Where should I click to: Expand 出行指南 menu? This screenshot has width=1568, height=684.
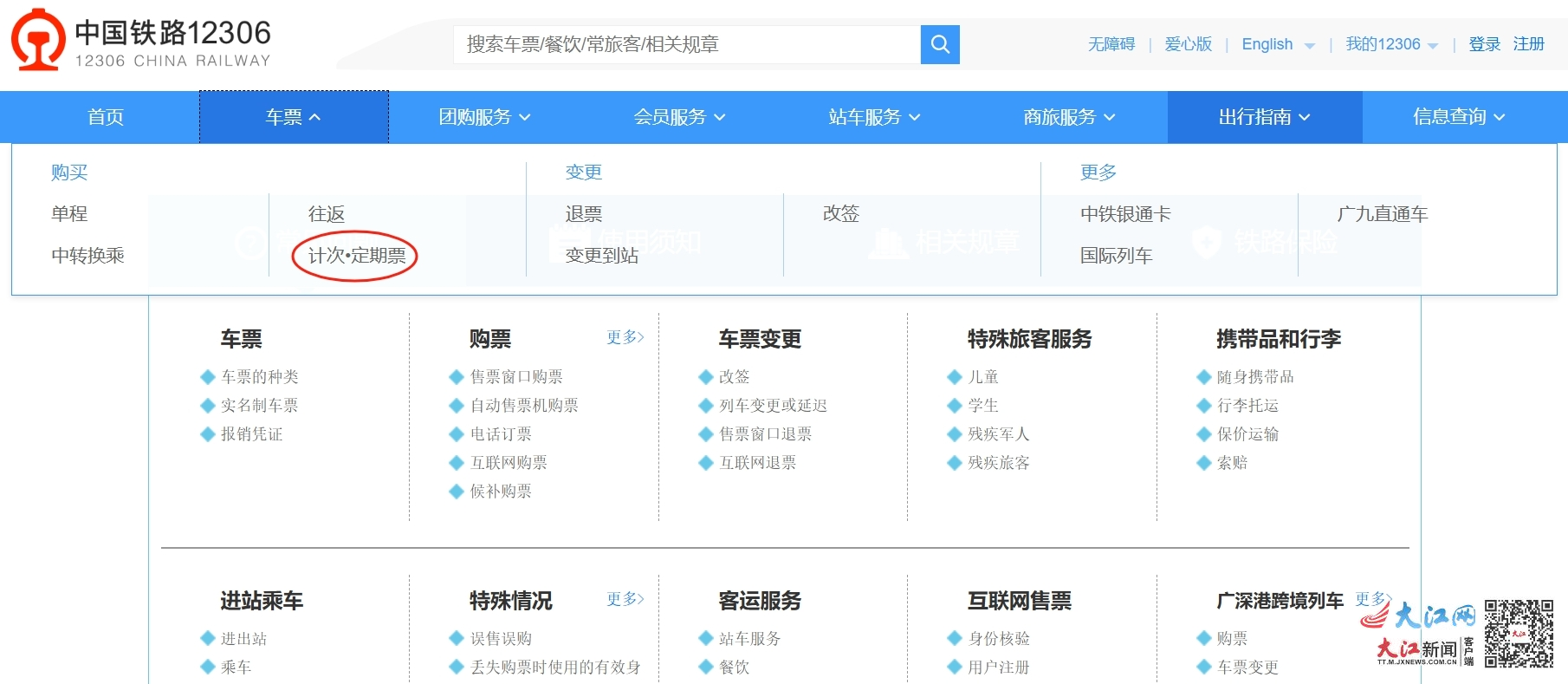click(1265, 117)
